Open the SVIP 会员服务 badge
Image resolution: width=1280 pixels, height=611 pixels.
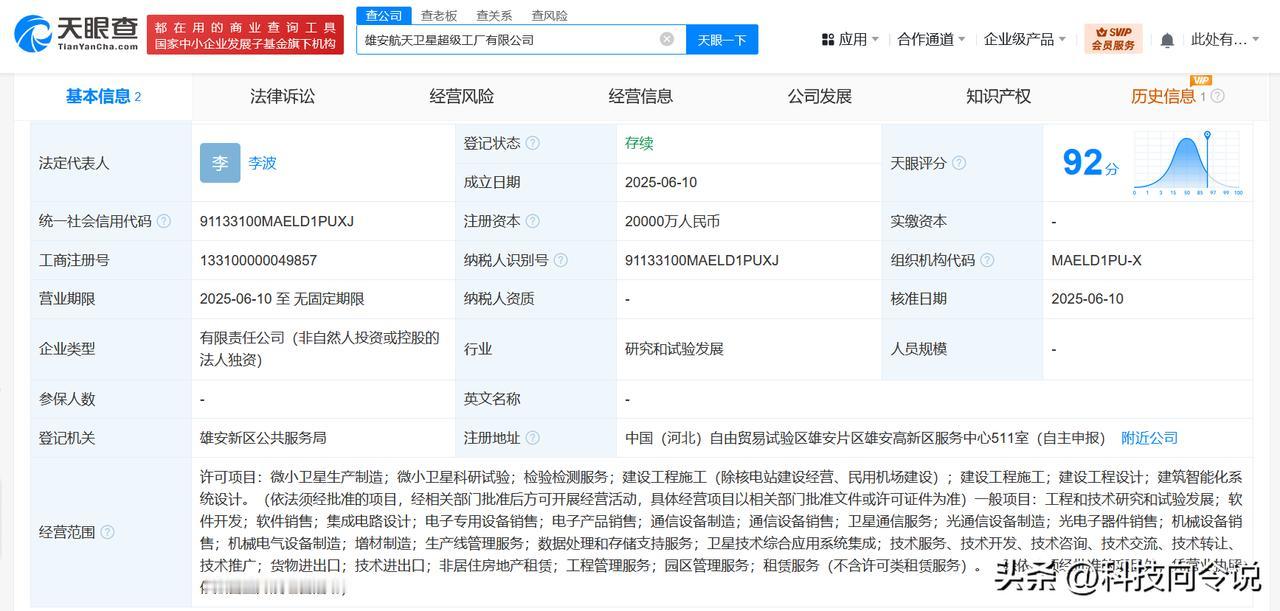(1113, 39)
